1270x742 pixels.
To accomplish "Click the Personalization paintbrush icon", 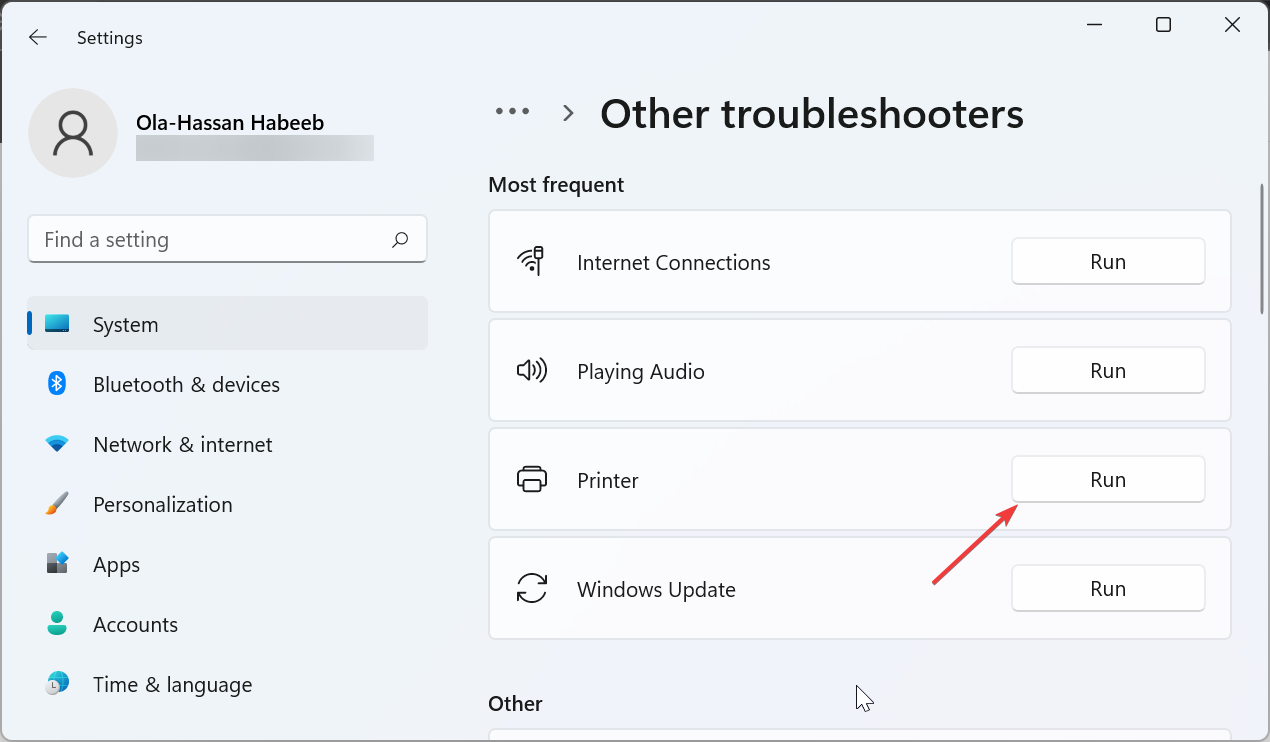I will point(57,504).
